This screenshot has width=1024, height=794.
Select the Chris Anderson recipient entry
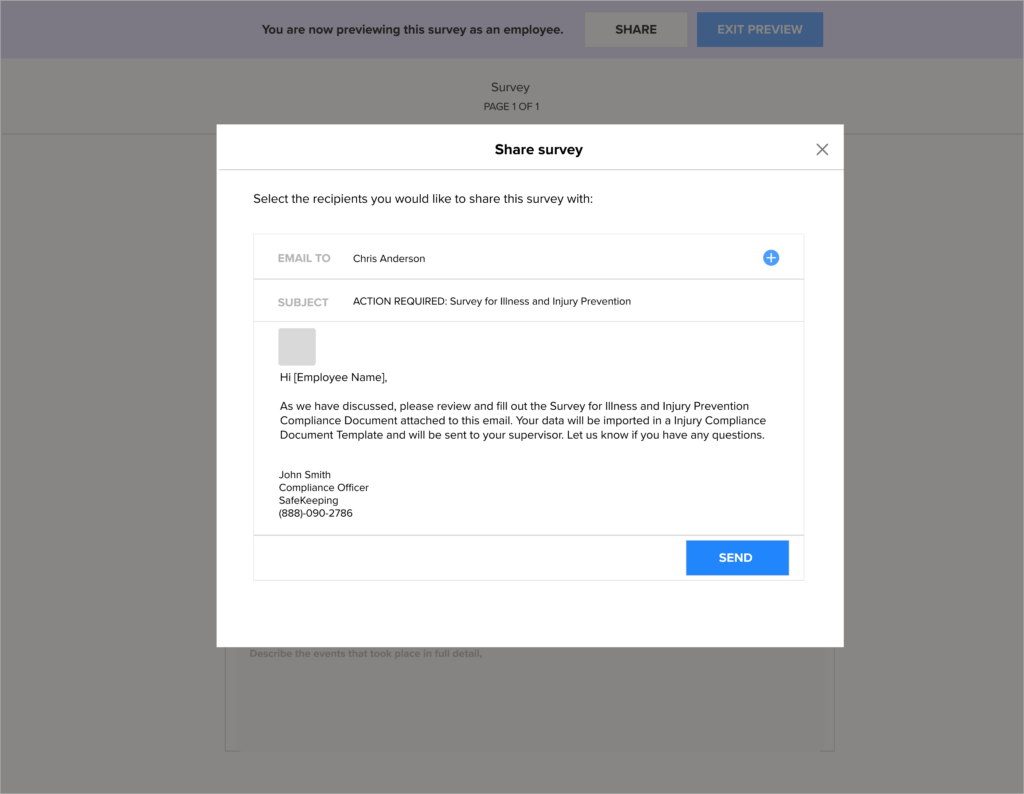pyautogui.click(x=389, y=259)
